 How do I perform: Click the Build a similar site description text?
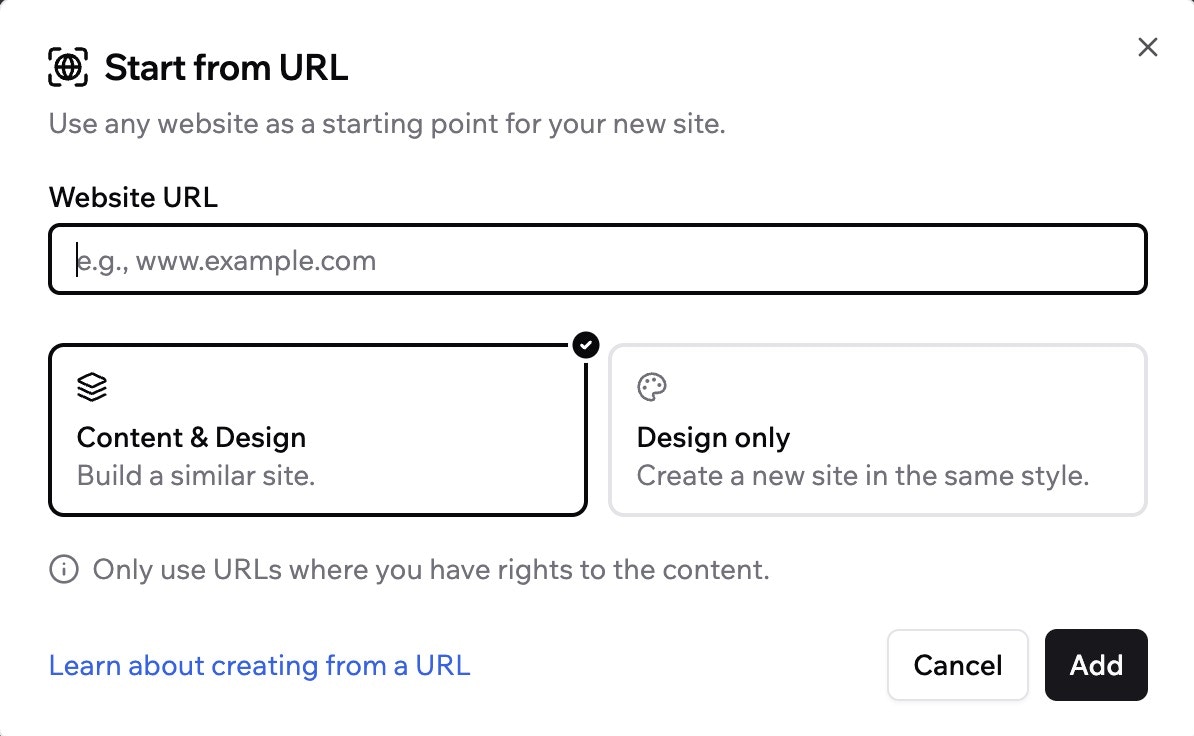(x=195, y=475)
